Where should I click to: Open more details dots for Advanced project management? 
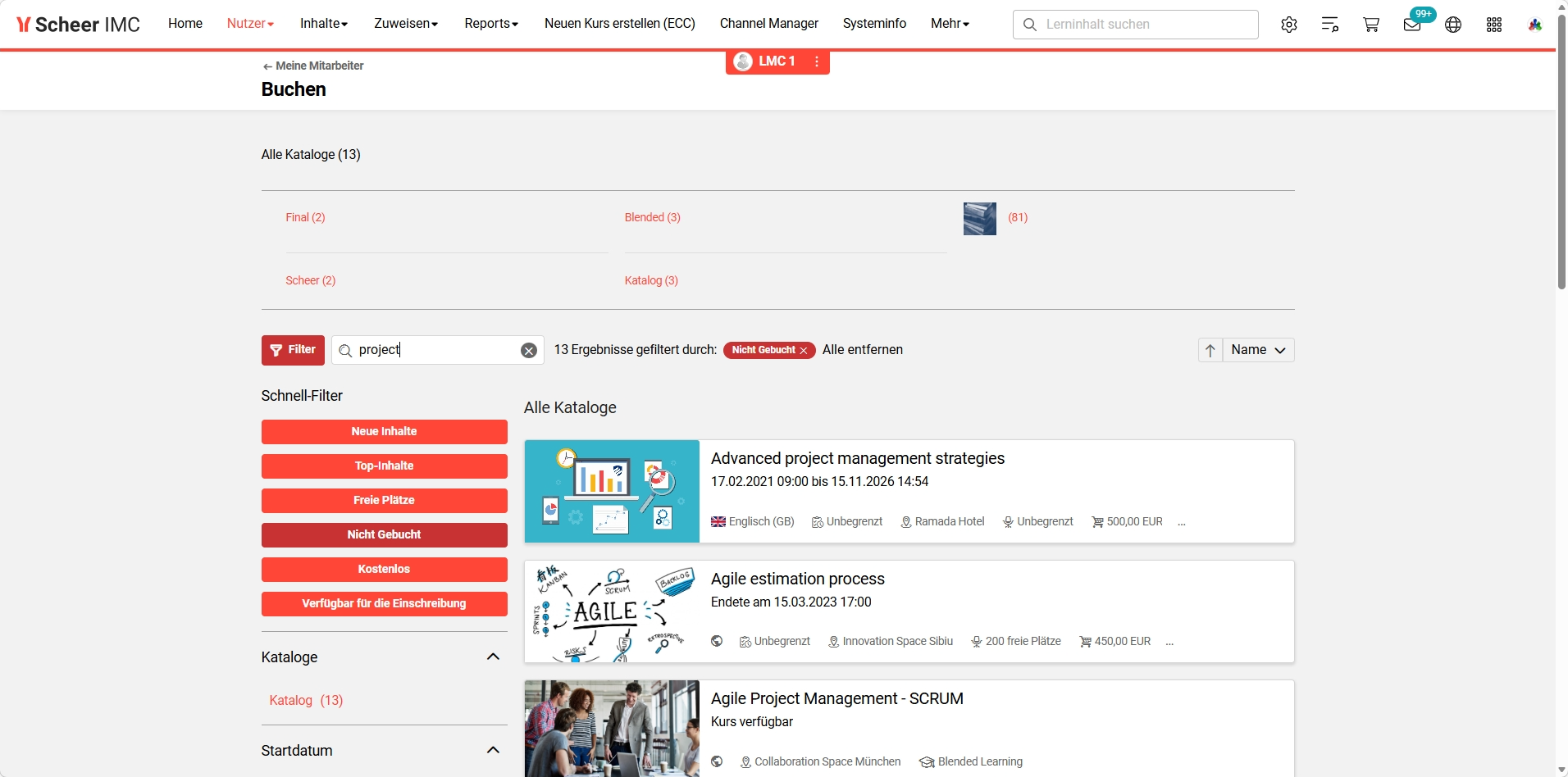pos(1182,522)
